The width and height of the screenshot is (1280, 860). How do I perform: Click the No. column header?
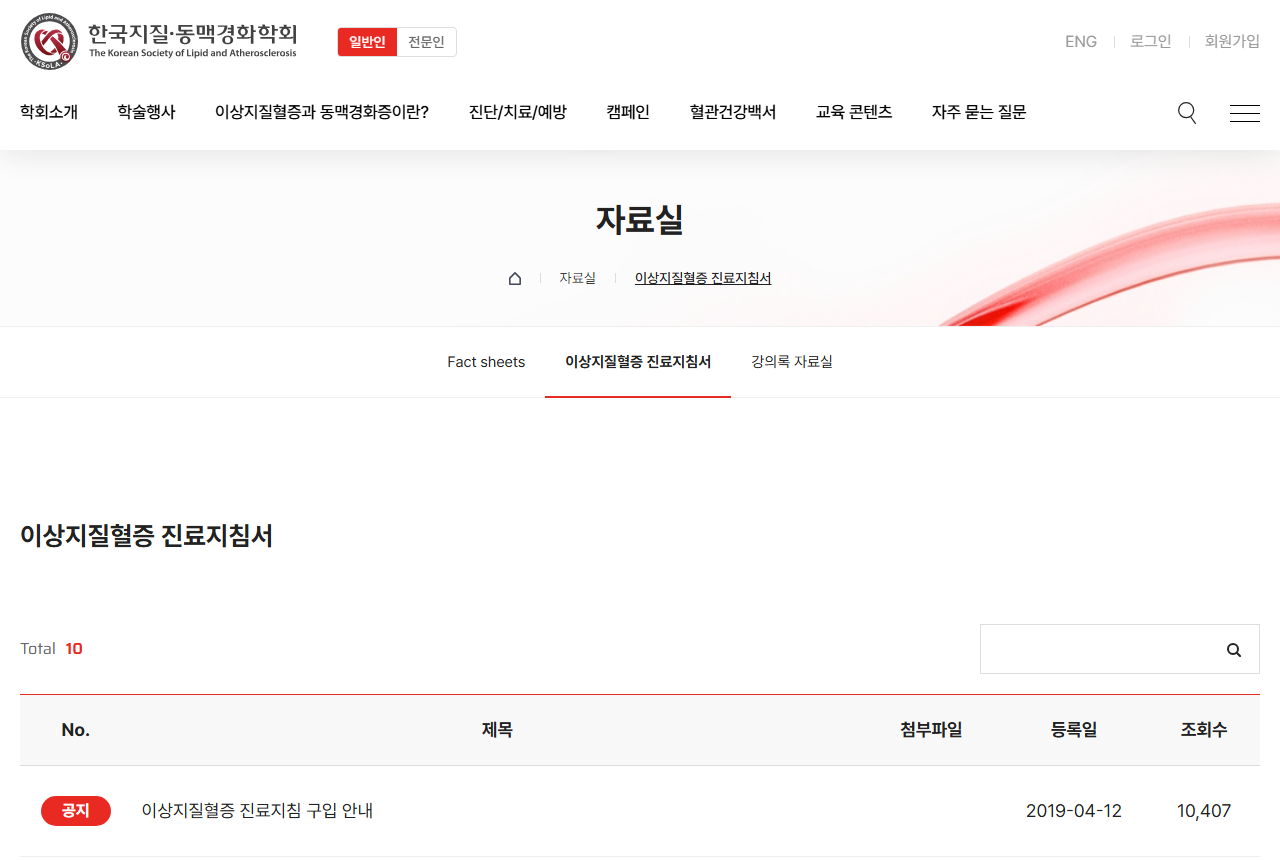[76, 730]
